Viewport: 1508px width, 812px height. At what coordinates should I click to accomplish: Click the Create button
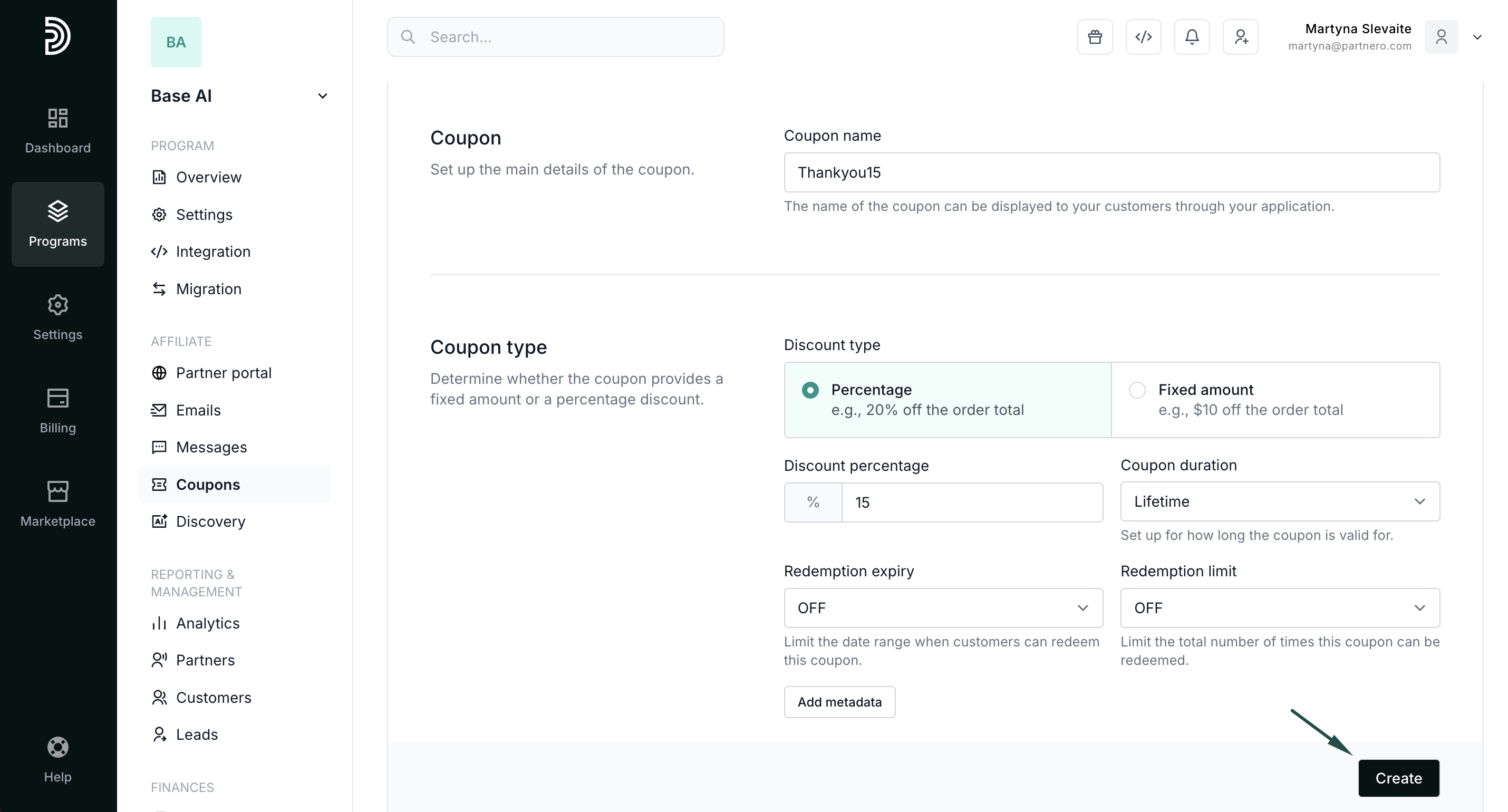pyautogui.click(x=1398, y=778)
